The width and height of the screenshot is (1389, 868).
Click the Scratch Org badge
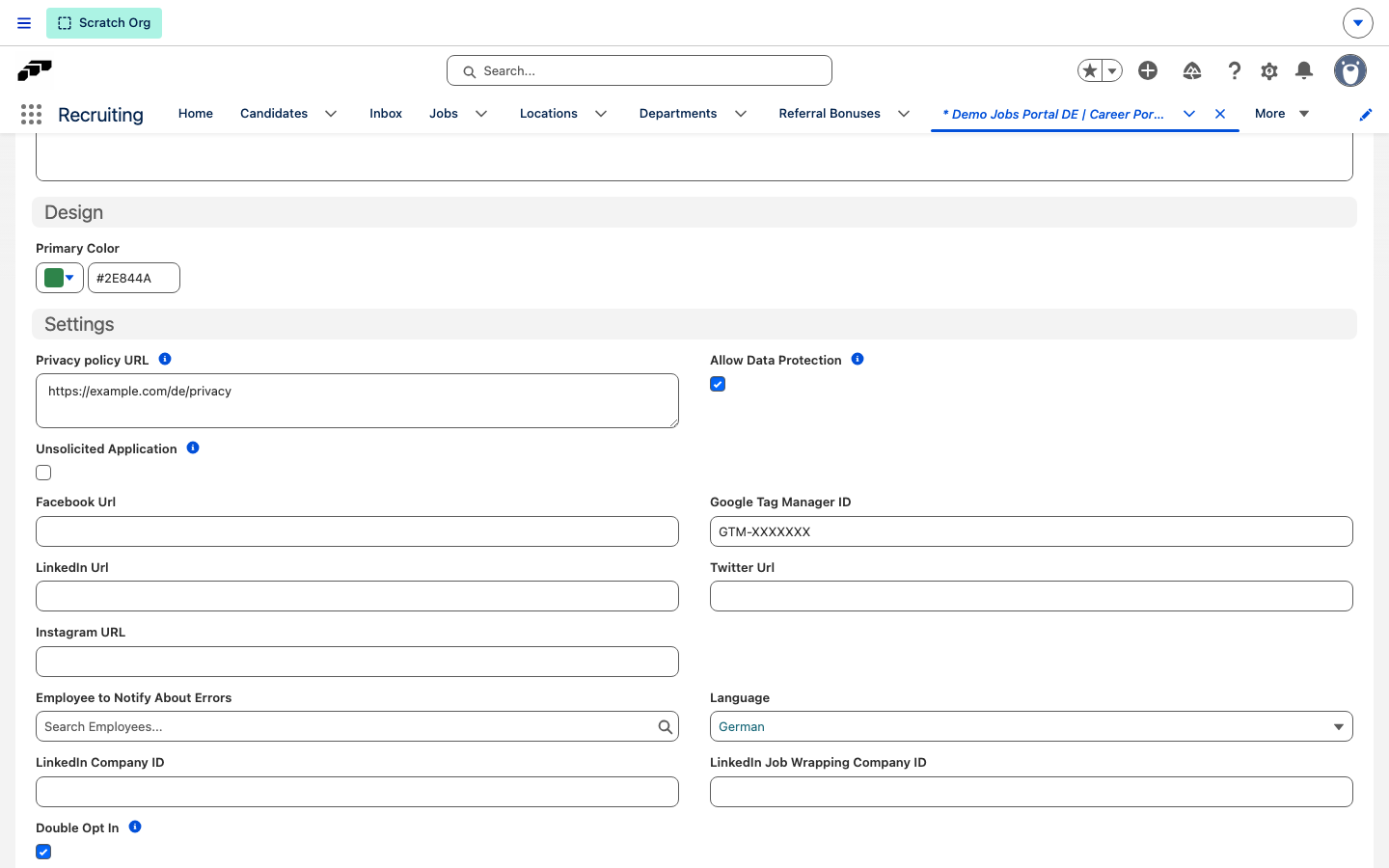104,23
